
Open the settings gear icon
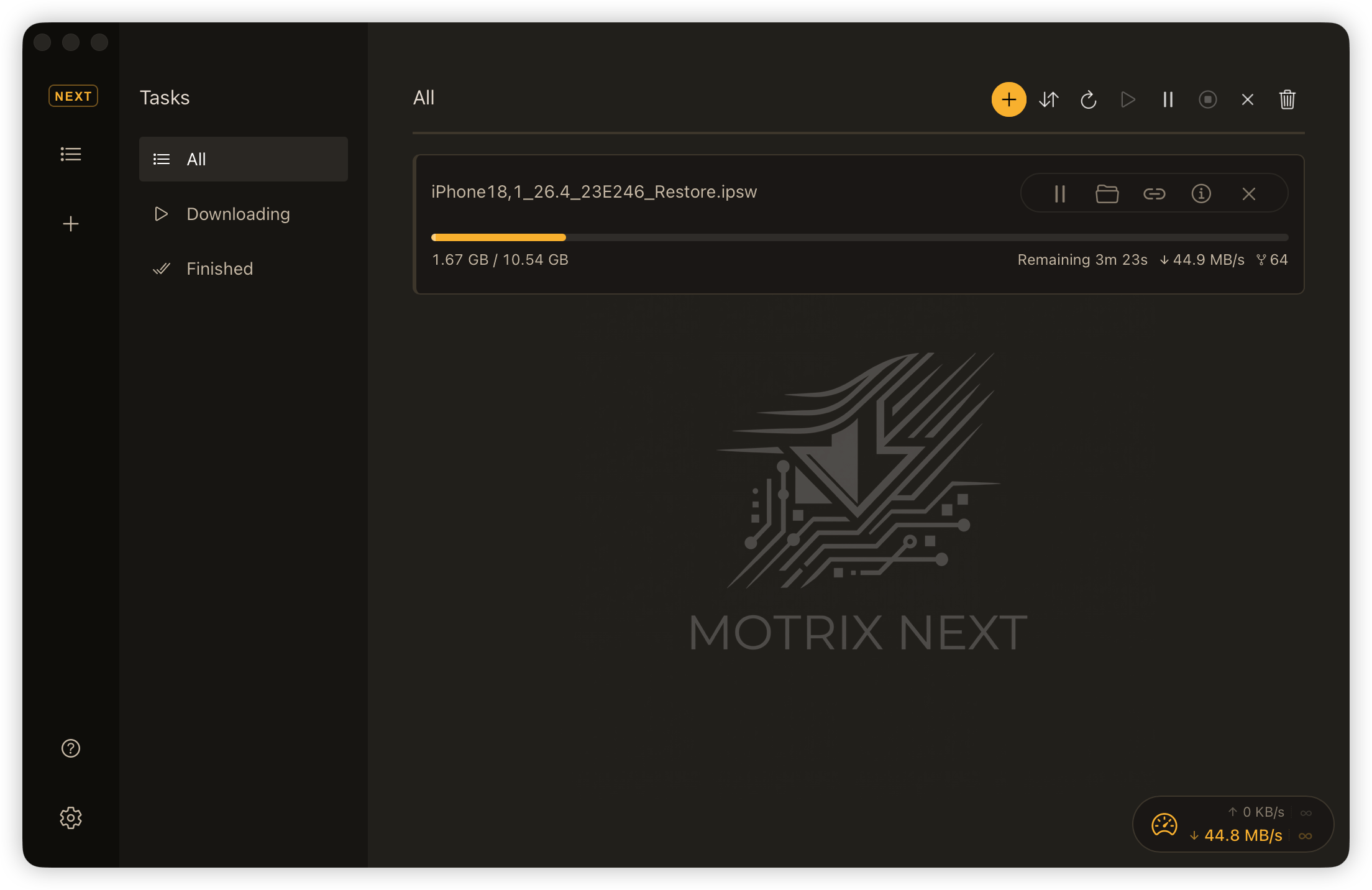coord(71,818)
